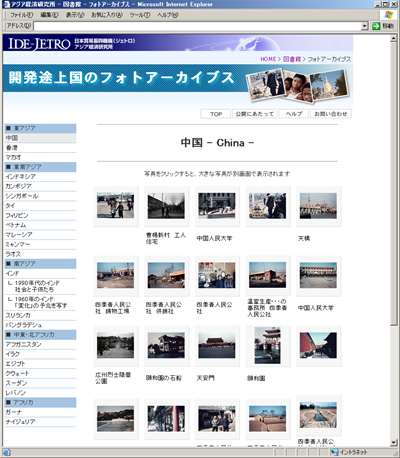Select アフガニスタン in the sidebar
The height and width of the screenshot is (458, 400).
pos(40,344)
